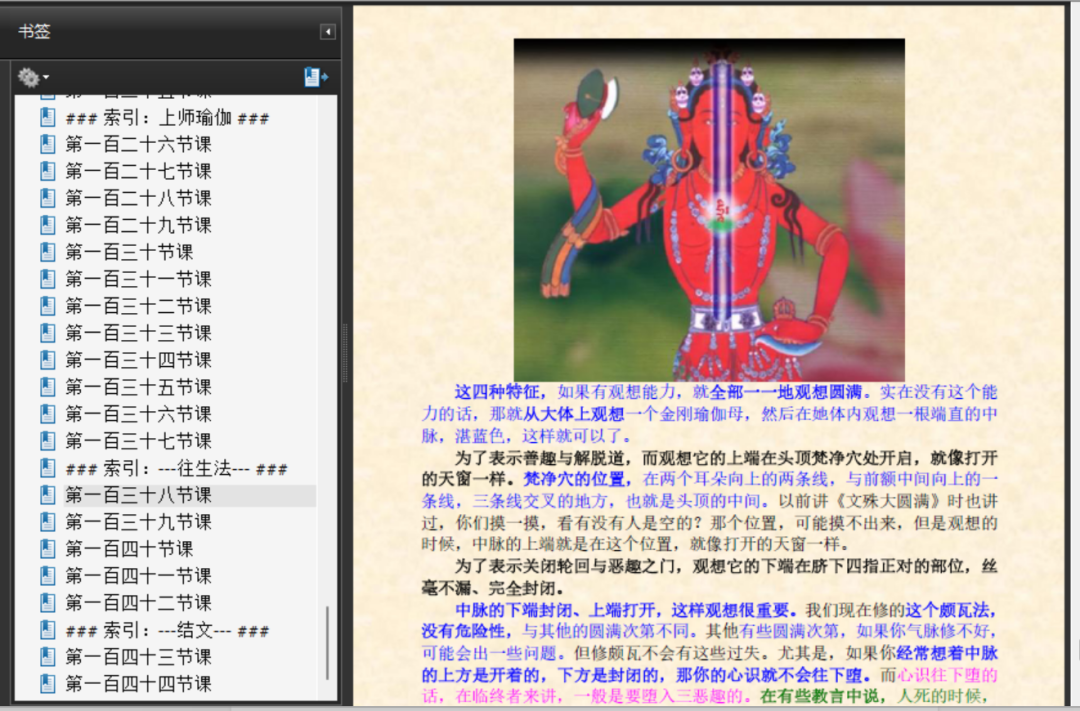Select bookmark 第一百三十节课
Screen dimensions: 1080x711
click(129, 252)
